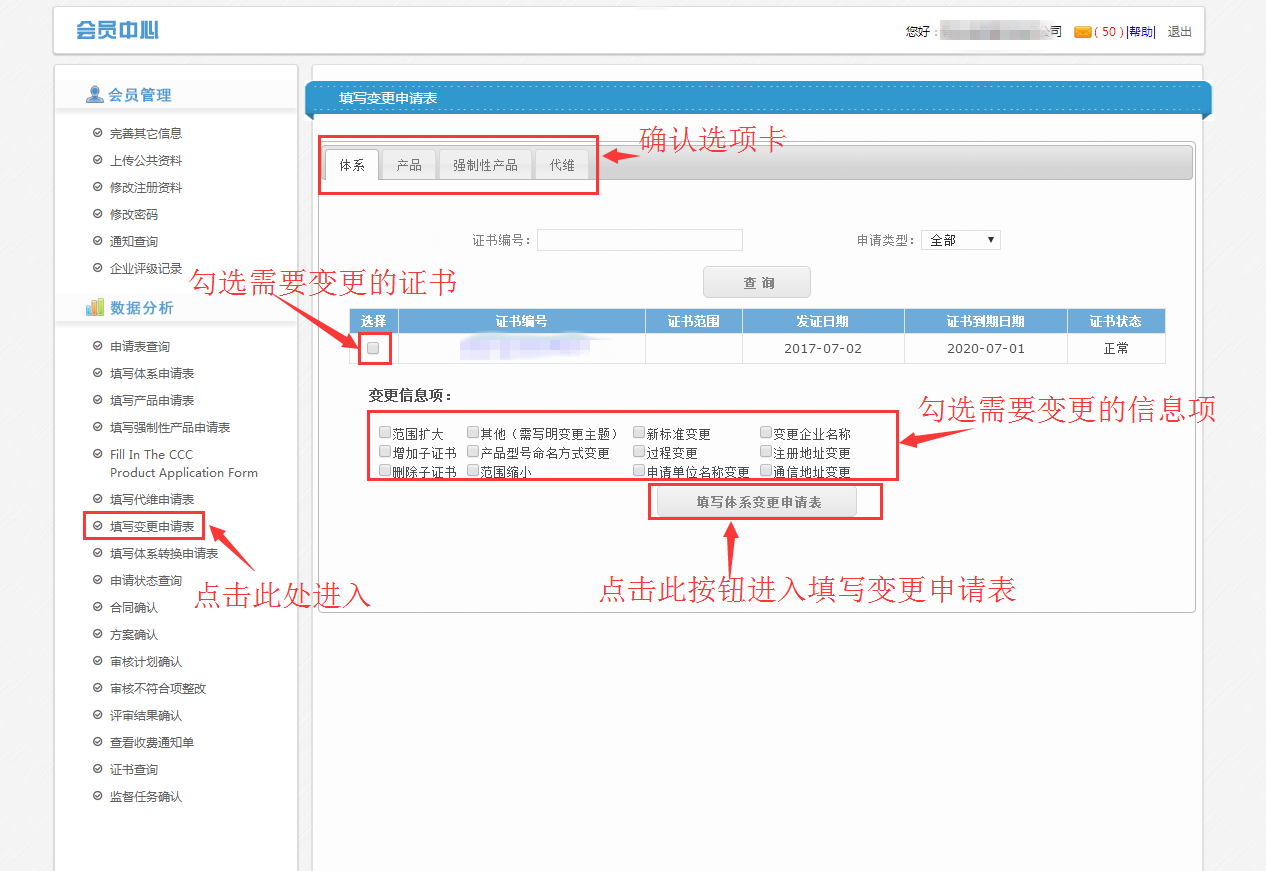Viewport: 1266px width, 871px height.
Task: Select the 新标准变更 checkbox
Action: (639, 433)
